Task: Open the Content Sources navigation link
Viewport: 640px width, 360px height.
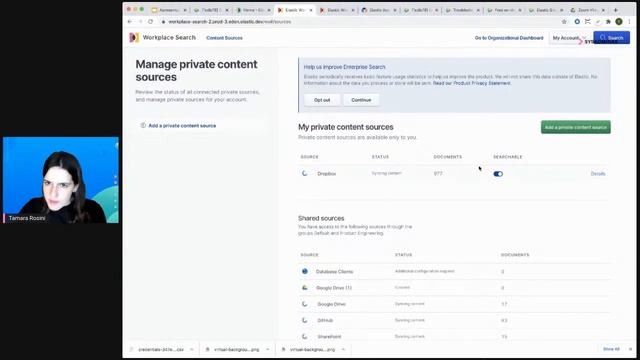Action: tap(224, 38)
